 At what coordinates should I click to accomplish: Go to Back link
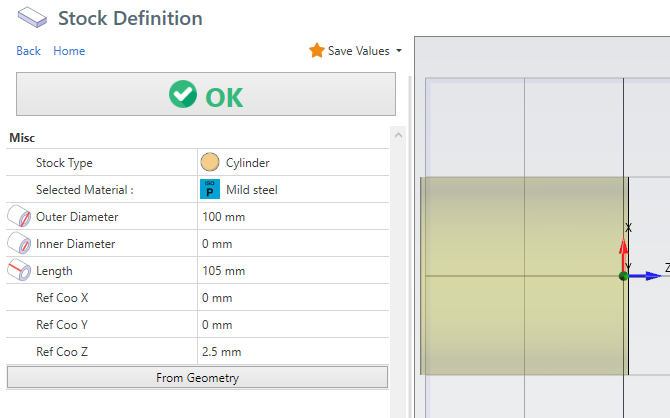click(x=28, y=51)
